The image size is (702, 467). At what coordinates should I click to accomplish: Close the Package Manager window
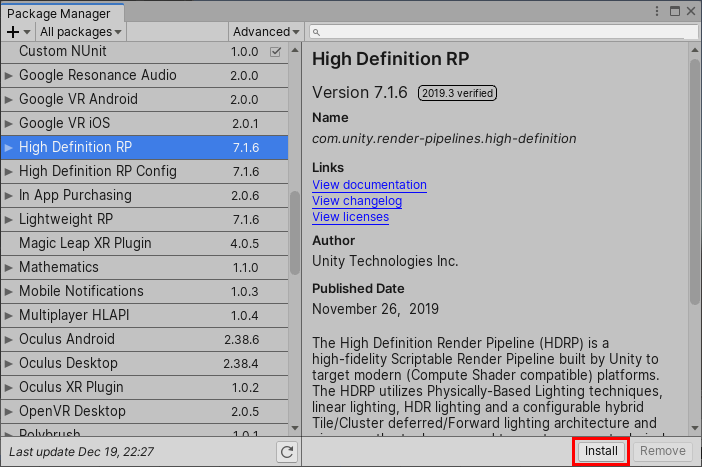point(691,11)
